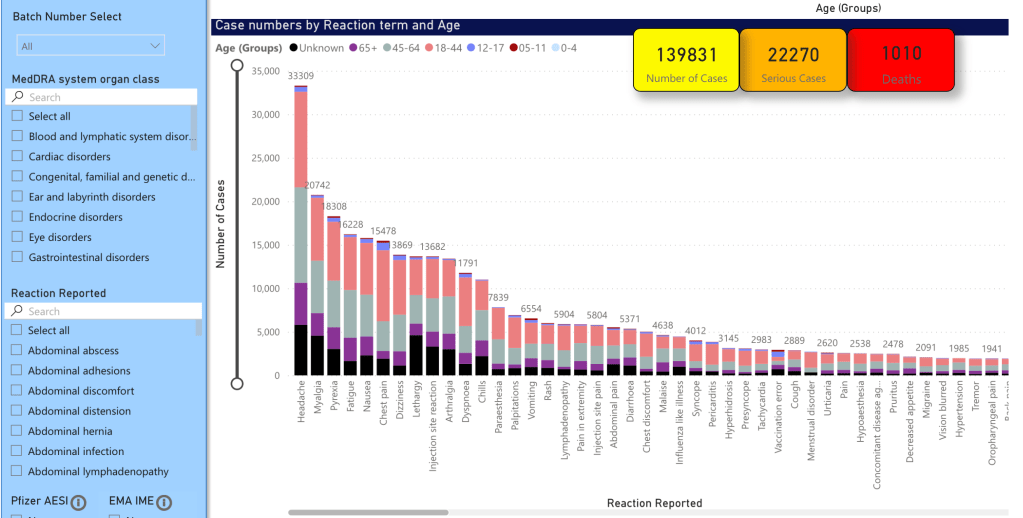Screen dimensions: 1023x518
Task: Select the Unknown age legend marker
Action: 293,48
